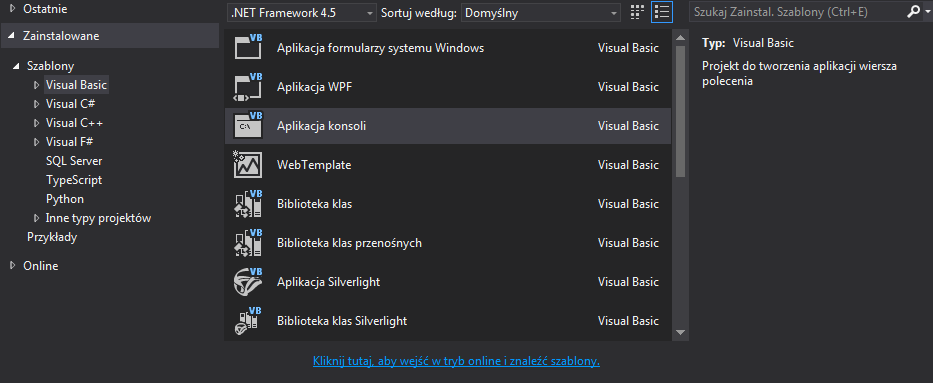Click the scrollbar down arrow
The height and width of the screenshot is (383, 933).
tap(681, 332)
